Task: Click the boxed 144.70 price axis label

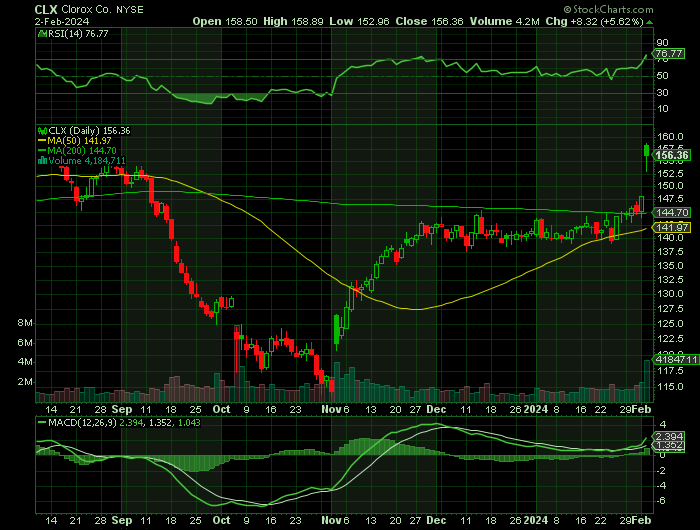Action: point(672,213)
